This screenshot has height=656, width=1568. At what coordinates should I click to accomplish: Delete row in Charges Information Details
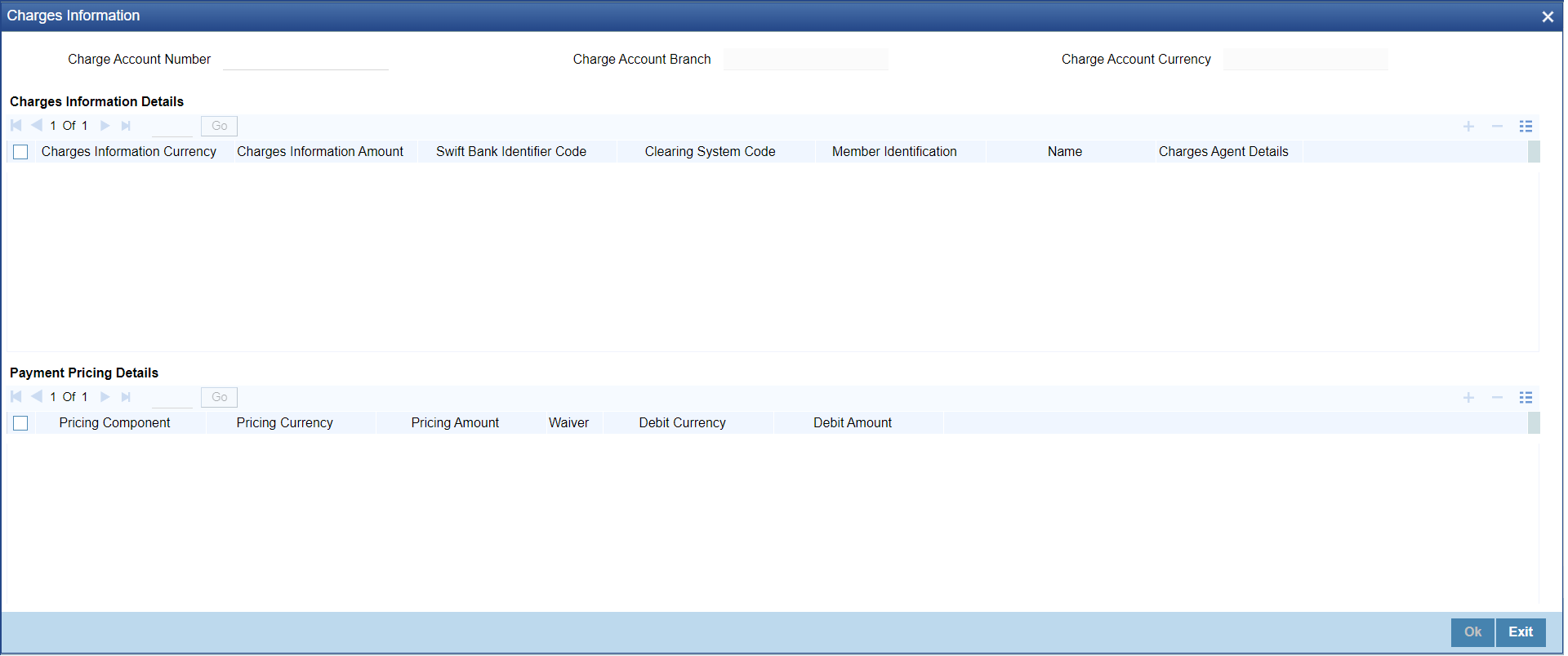(x=1497, y=126)
